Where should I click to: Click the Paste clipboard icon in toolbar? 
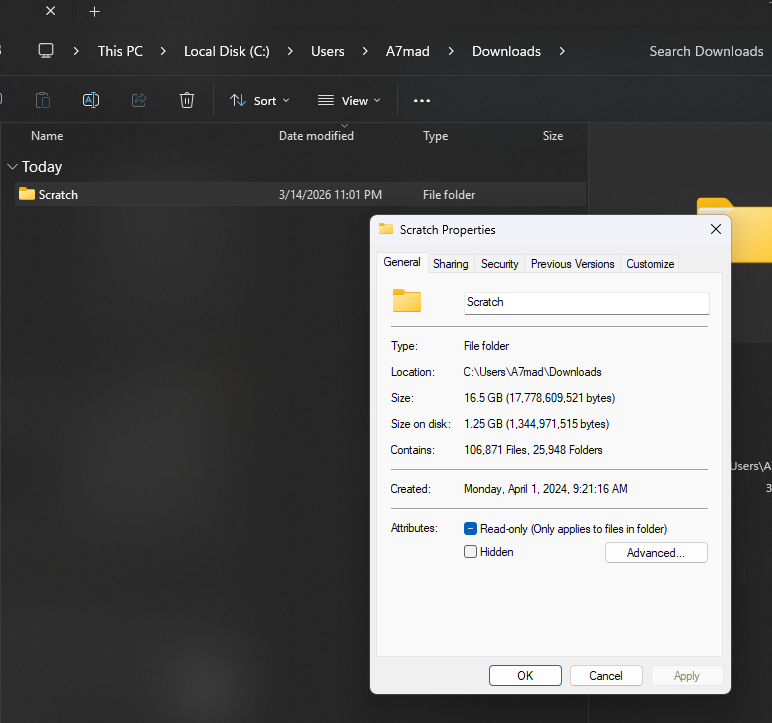coord(43,100)
